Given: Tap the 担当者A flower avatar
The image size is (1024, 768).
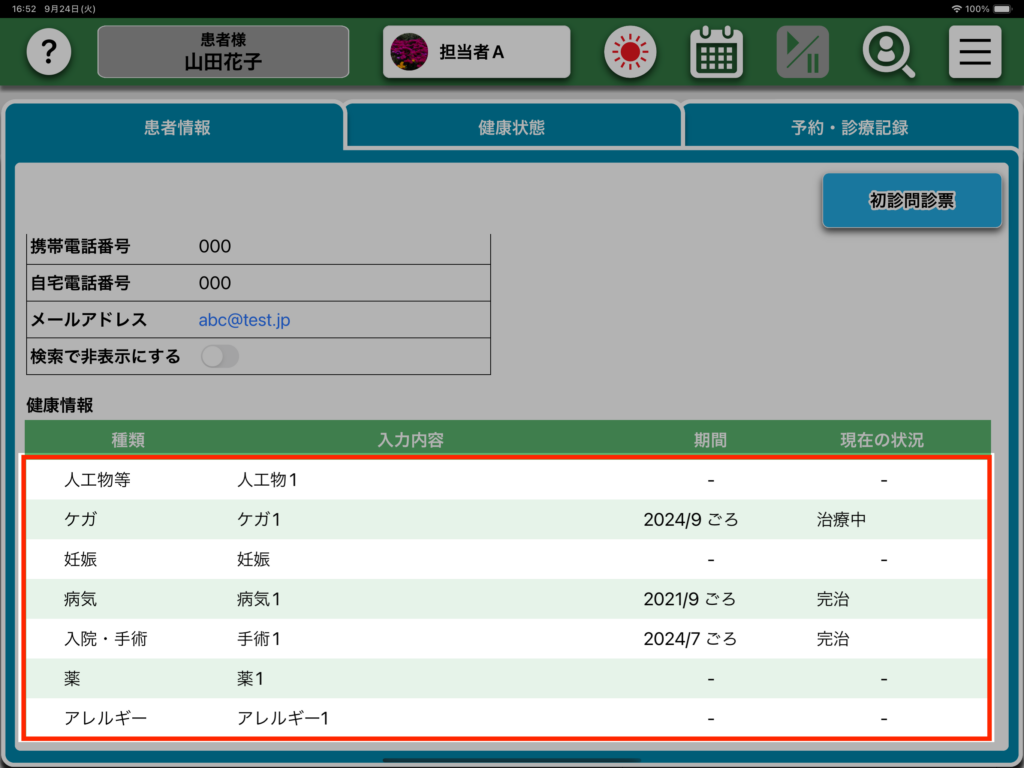Looking at the screenshot, I should pyautogui.click(x=408, y=52).
